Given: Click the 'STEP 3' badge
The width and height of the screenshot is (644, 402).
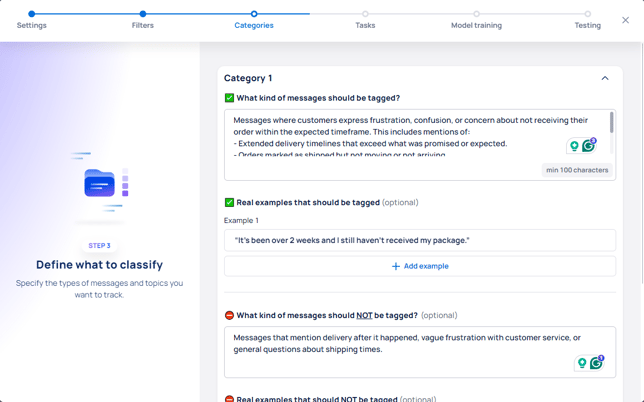Looking at the screenshot, I should point(99,246).
